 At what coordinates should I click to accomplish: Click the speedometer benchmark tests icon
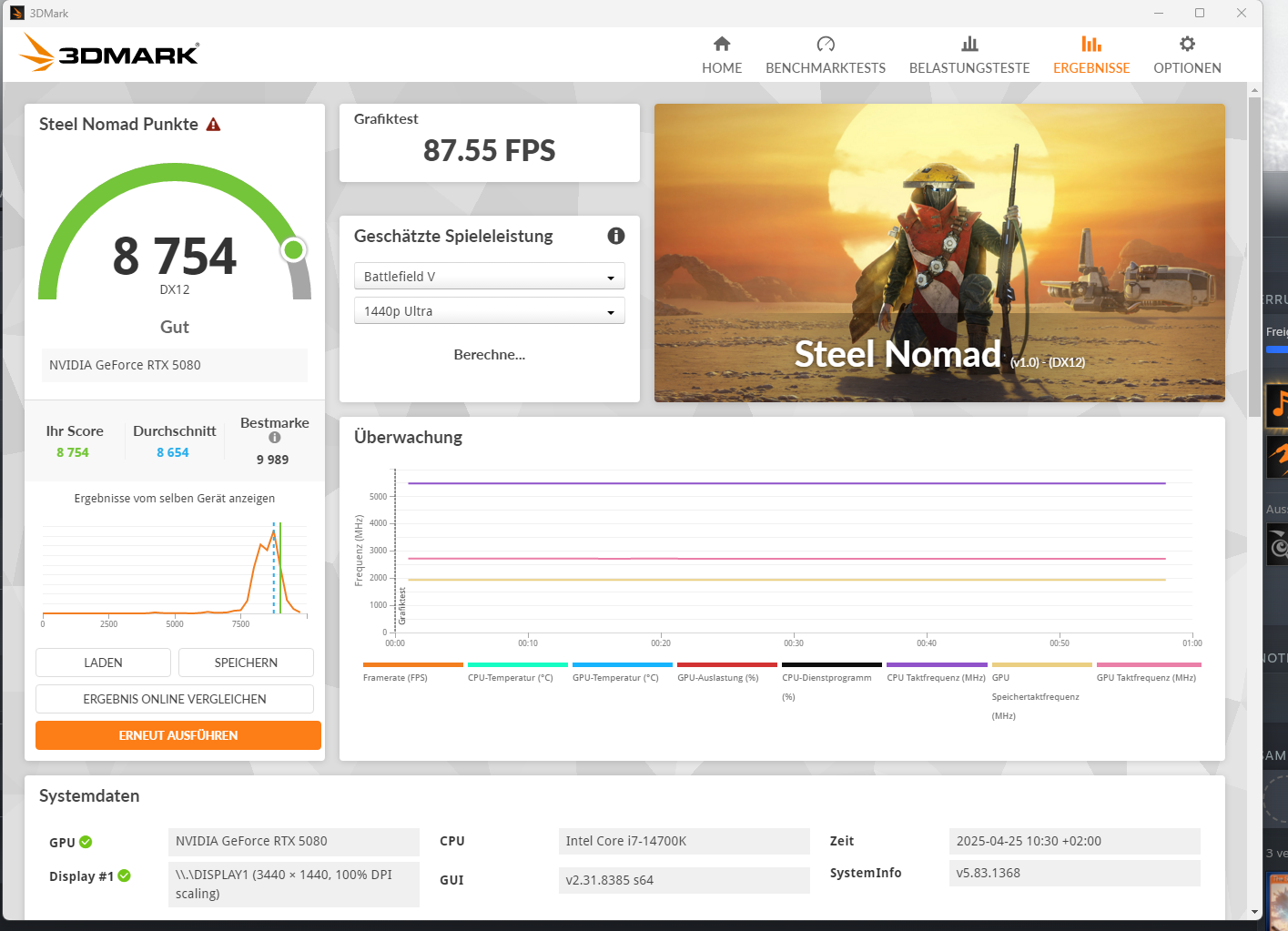tap(826, 44)
